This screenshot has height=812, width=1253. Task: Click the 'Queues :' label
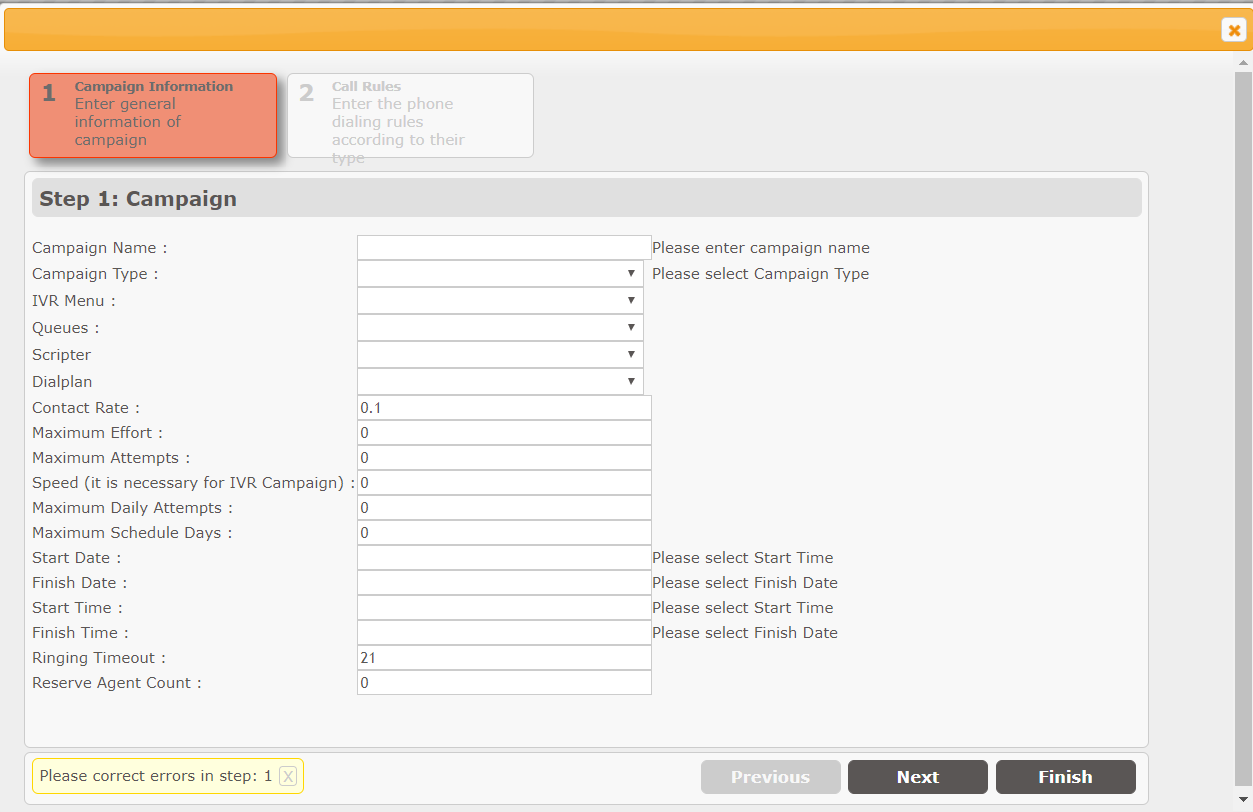[x=66, y=328]
